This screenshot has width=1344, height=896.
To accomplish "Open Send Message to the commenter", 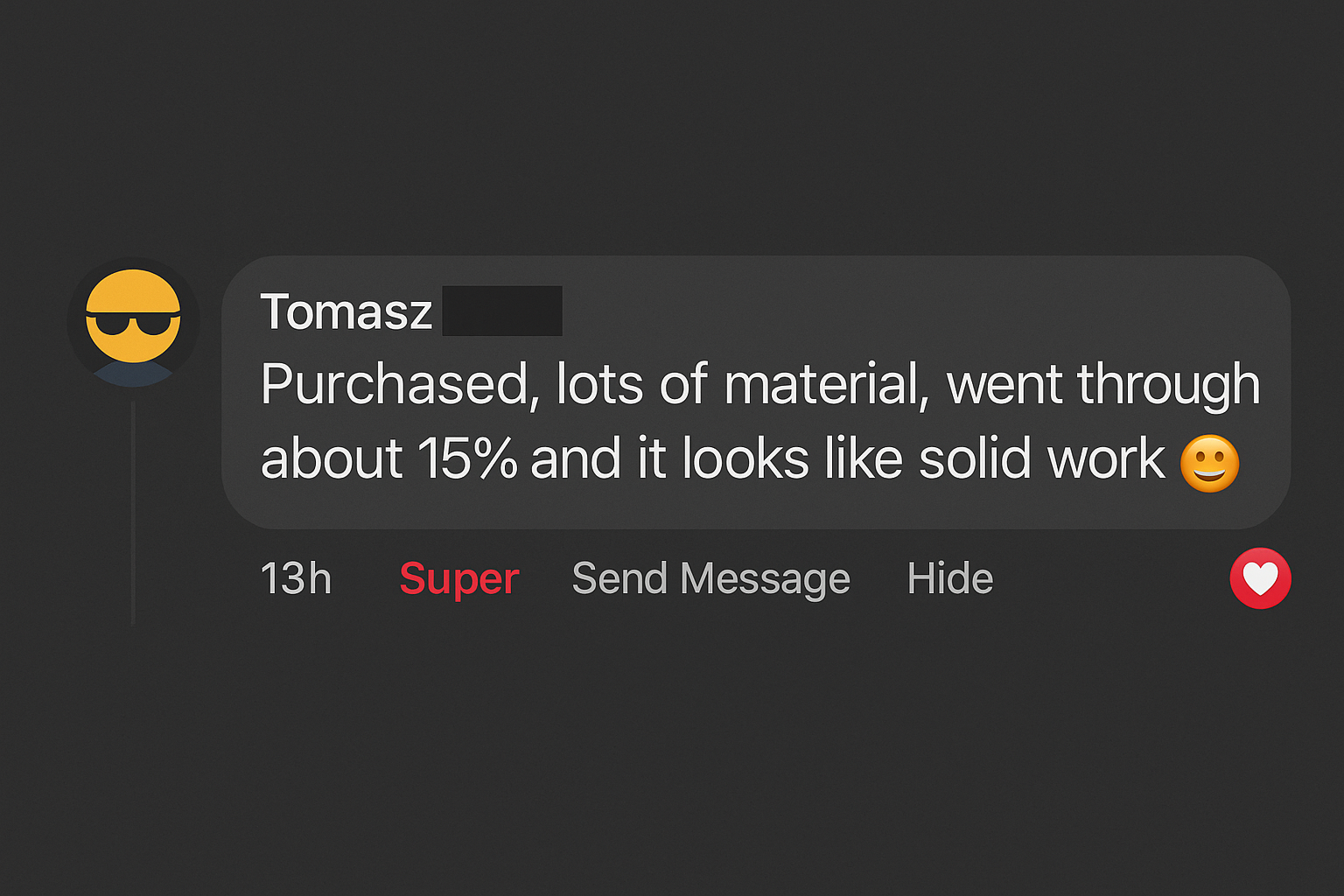I will pos(710,579).
